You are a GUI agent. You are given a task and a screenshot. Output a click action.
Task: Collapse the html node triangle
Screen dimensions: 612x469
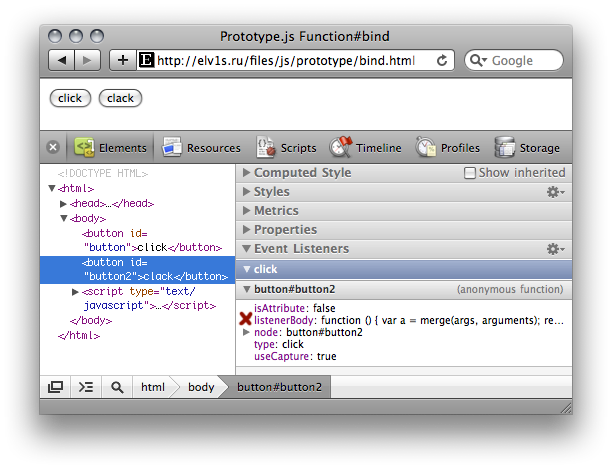coord(52,188)
